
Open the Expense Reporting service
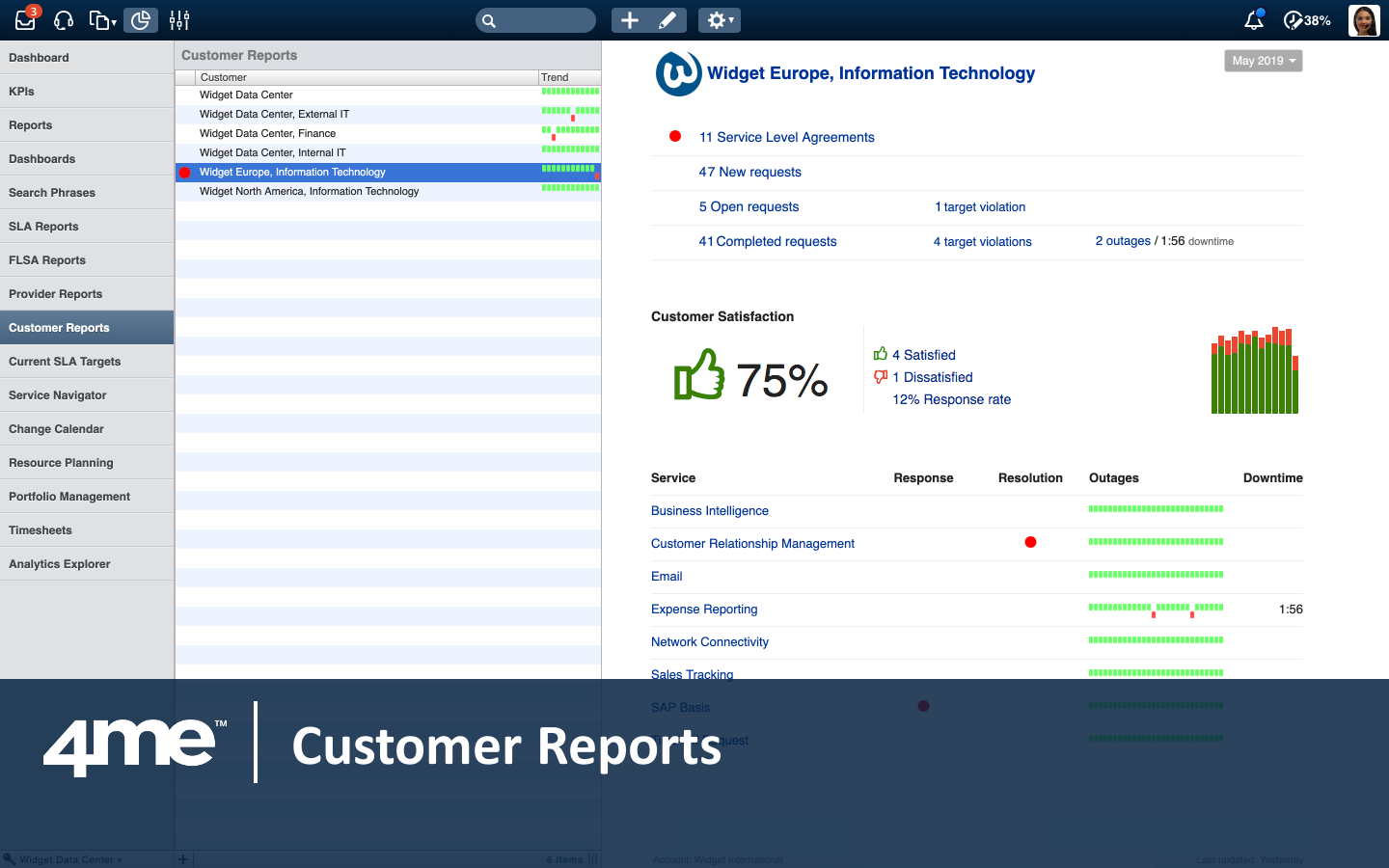coord(704,610)
